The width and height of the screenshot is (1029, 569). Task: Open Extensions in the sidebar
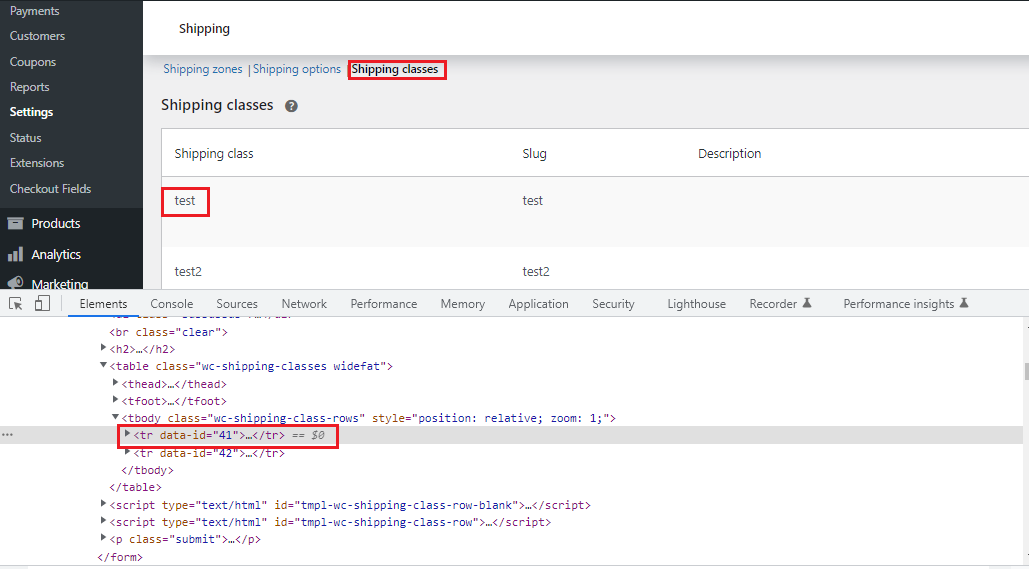[x=37, y=163]
